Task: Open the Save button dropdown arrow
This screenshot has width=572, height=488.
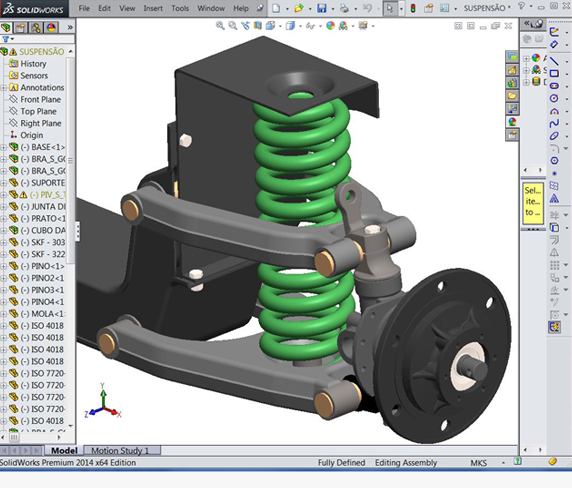Action: coord(332,9)
